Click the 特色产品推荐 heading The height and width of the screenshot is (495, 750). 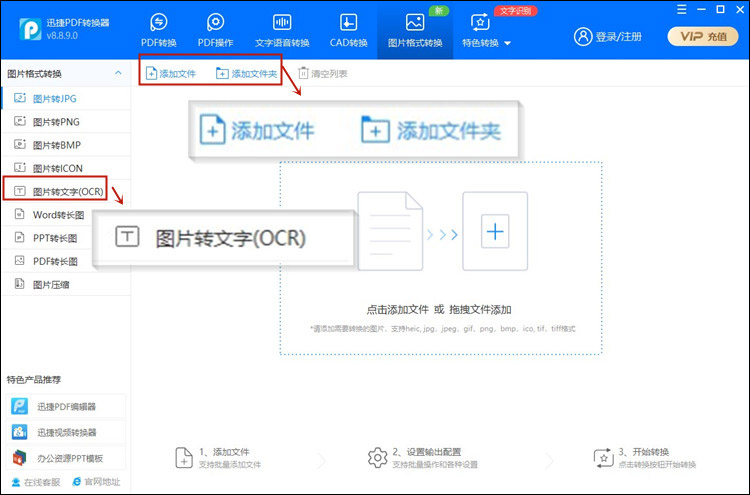point(34,380)
